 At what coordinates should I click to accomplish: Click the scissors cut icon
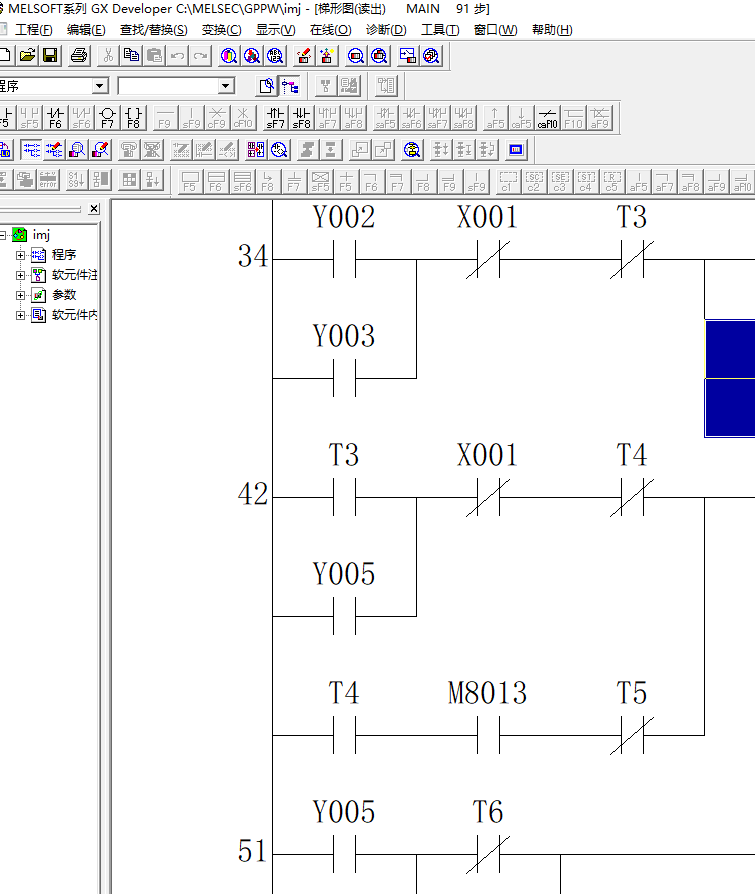click(x=108, y=55)
